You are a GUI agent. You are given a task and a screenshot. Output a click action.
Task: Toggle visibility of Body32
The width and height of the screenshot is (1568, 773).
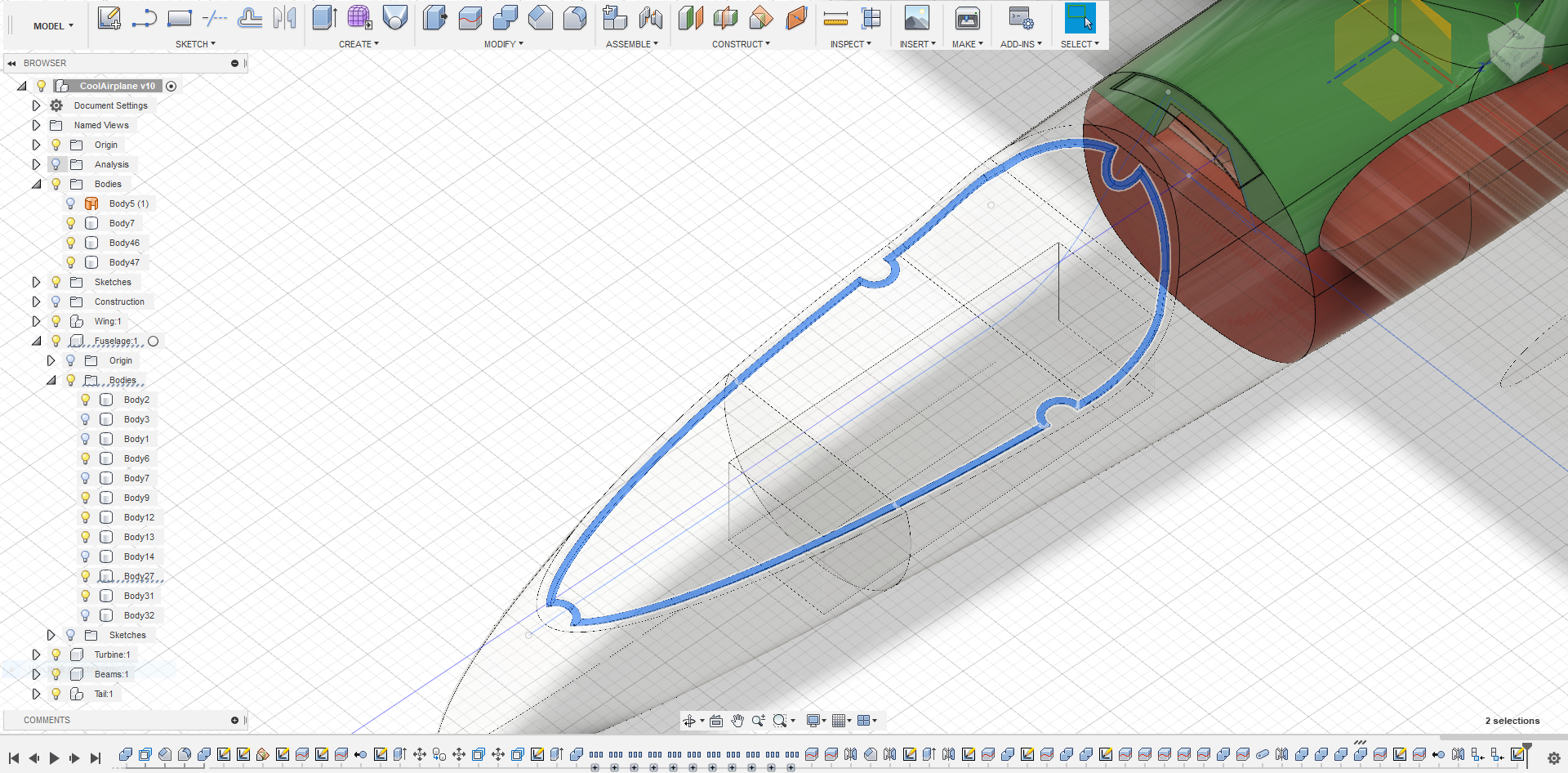tap(86, 615)
